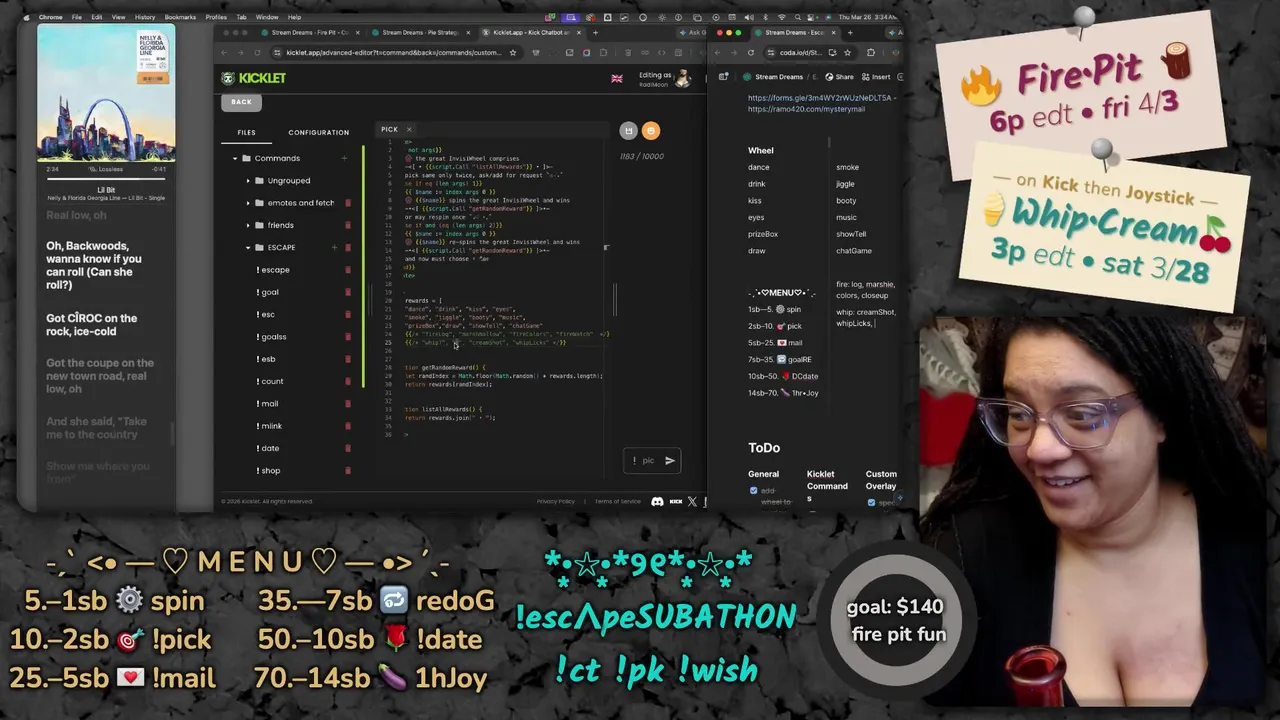The width and height of the screenshot is (1280, 720).
Task: Click the Lil Bit album artwork thumbnail
Action: (106, 95)
